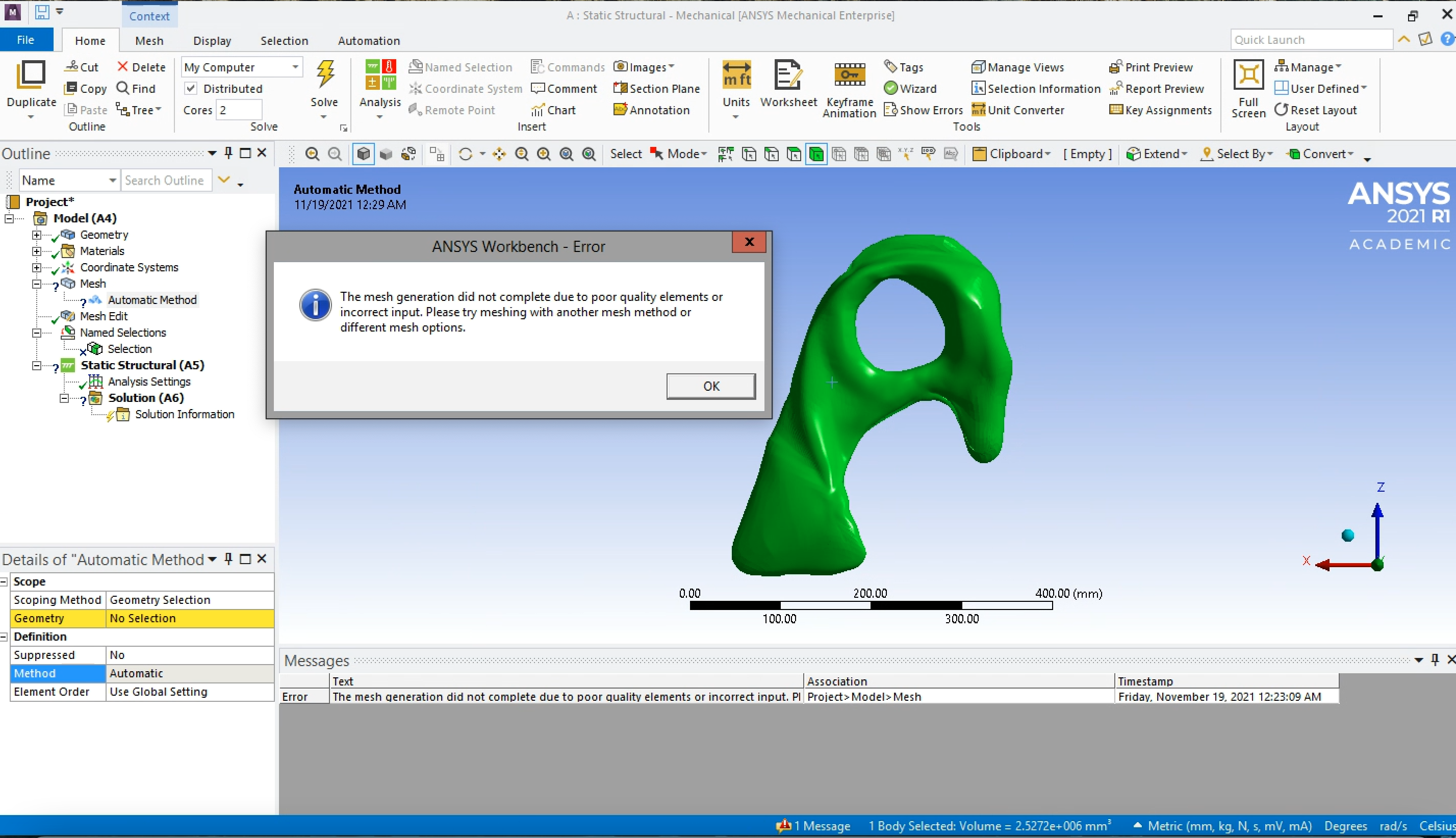Open the Wizard tool

(910, 89)
